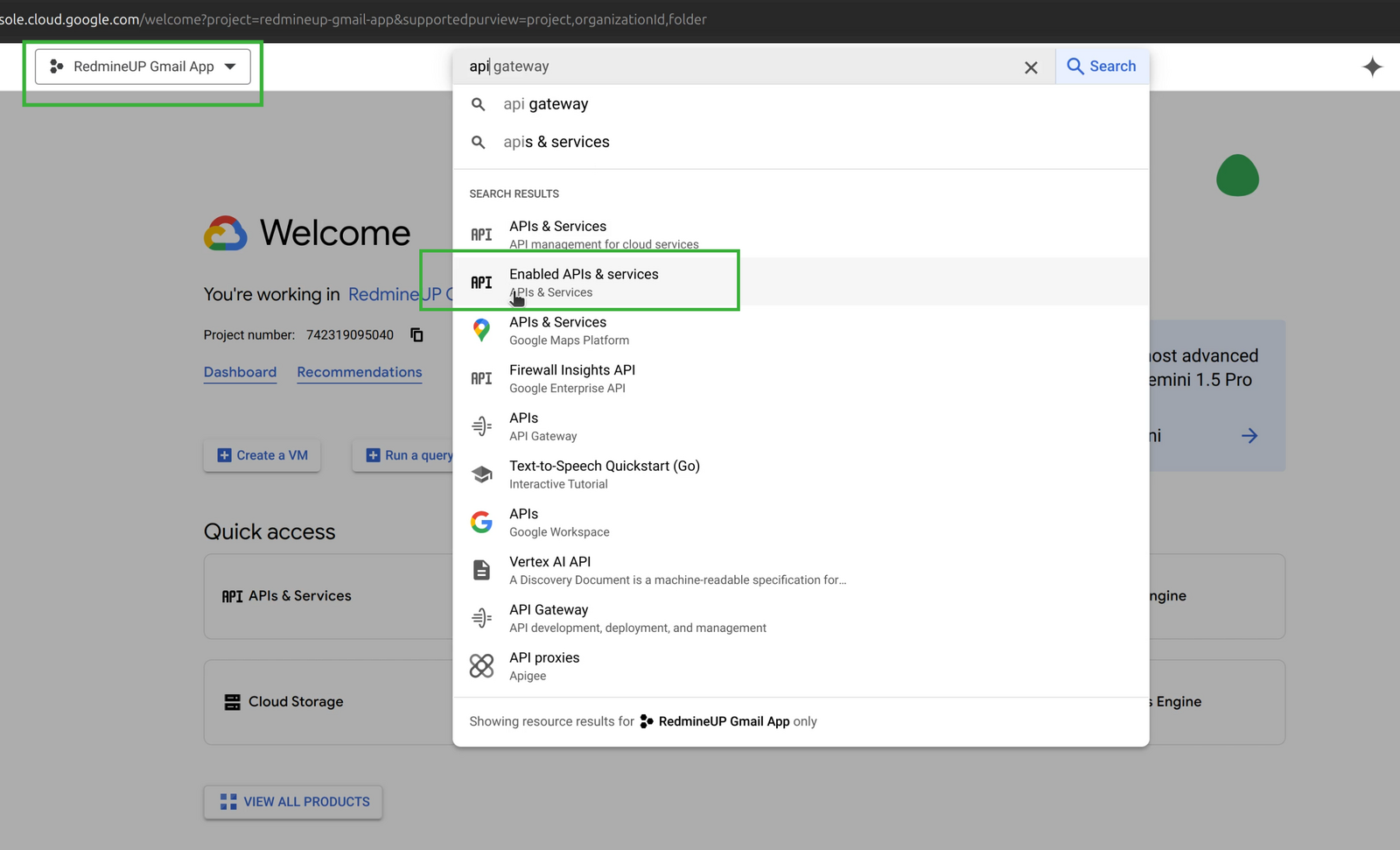Switch to the Recommendations tab

point(359,372)
